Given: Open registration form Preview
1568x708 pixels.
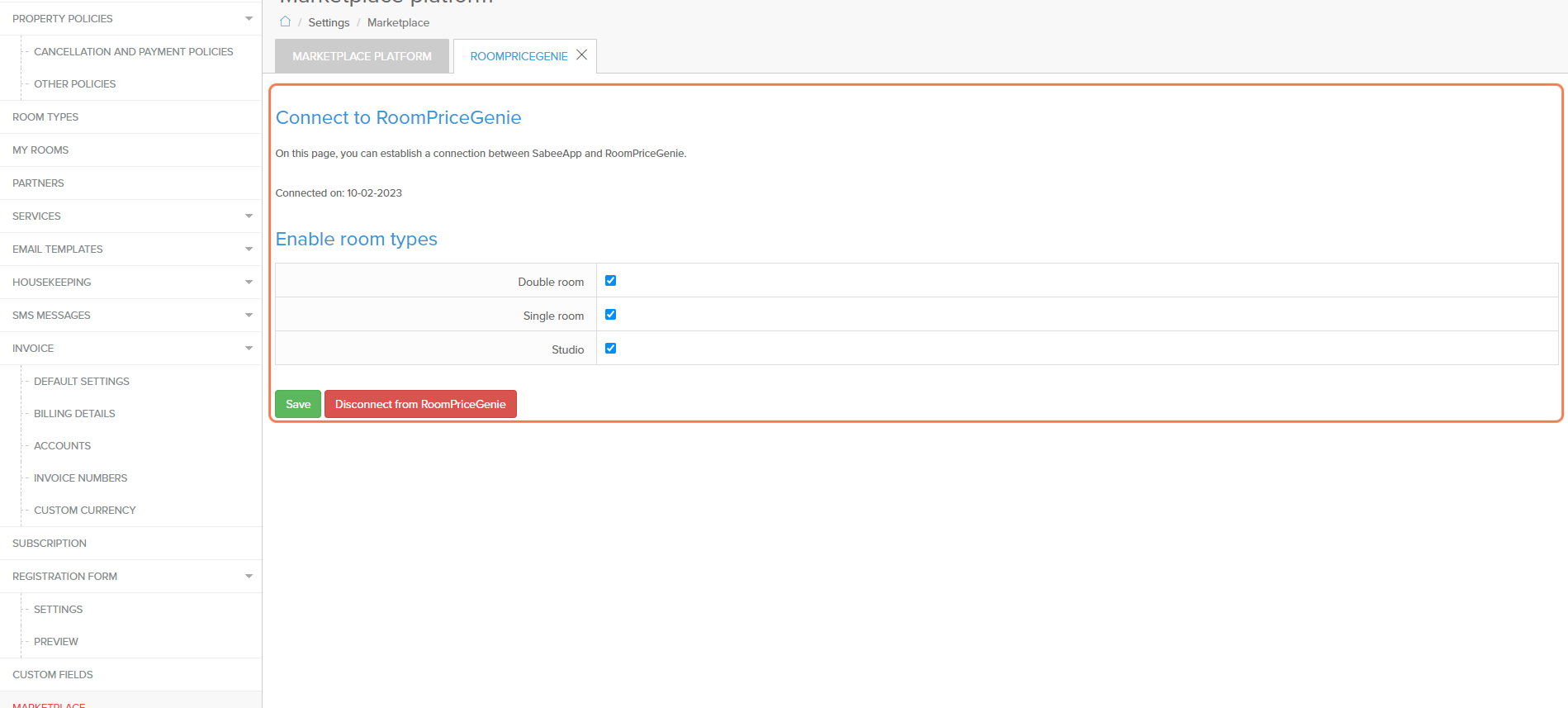Looking at the screenshot, I should 56,641.
